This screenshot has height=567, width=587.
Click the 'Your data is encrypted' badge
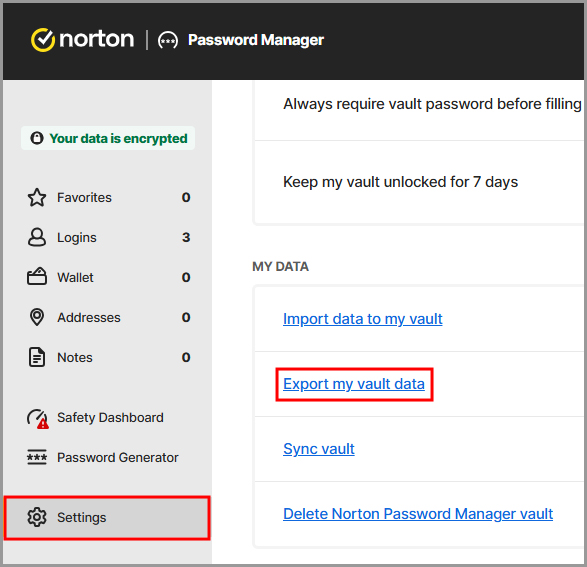(x=108, y=138)
